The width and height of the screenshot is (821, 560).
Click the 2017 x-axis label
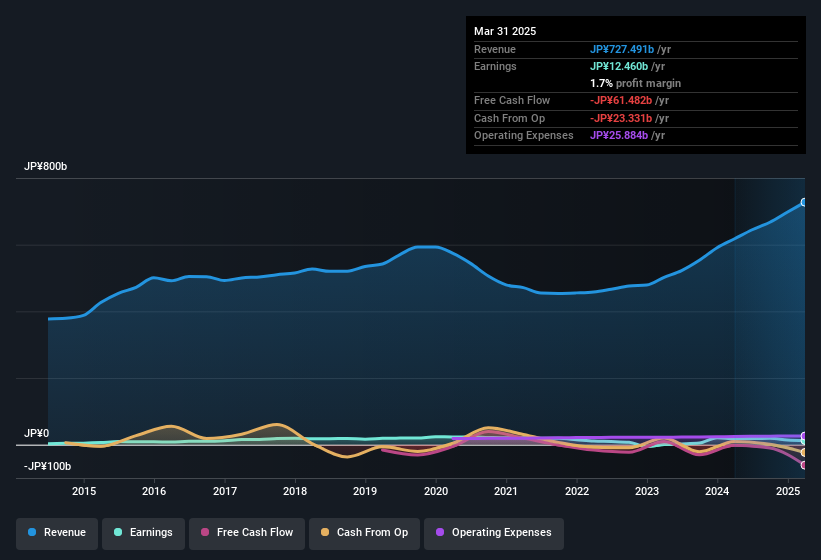(x=225, y=491)
